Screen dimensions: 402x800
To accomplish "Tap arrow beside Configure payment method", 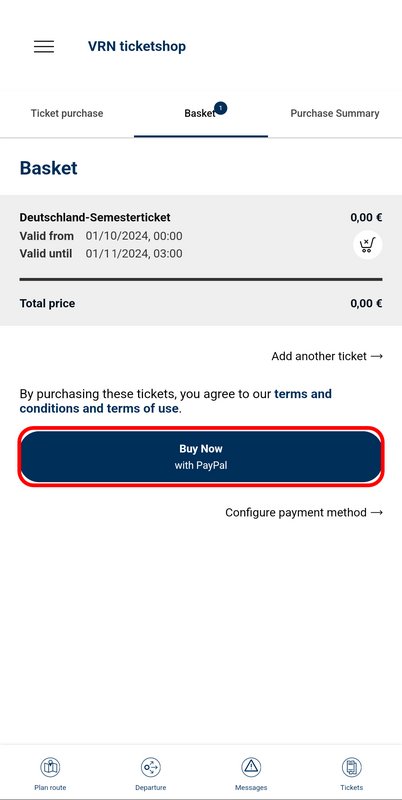I will click(376, 512).
